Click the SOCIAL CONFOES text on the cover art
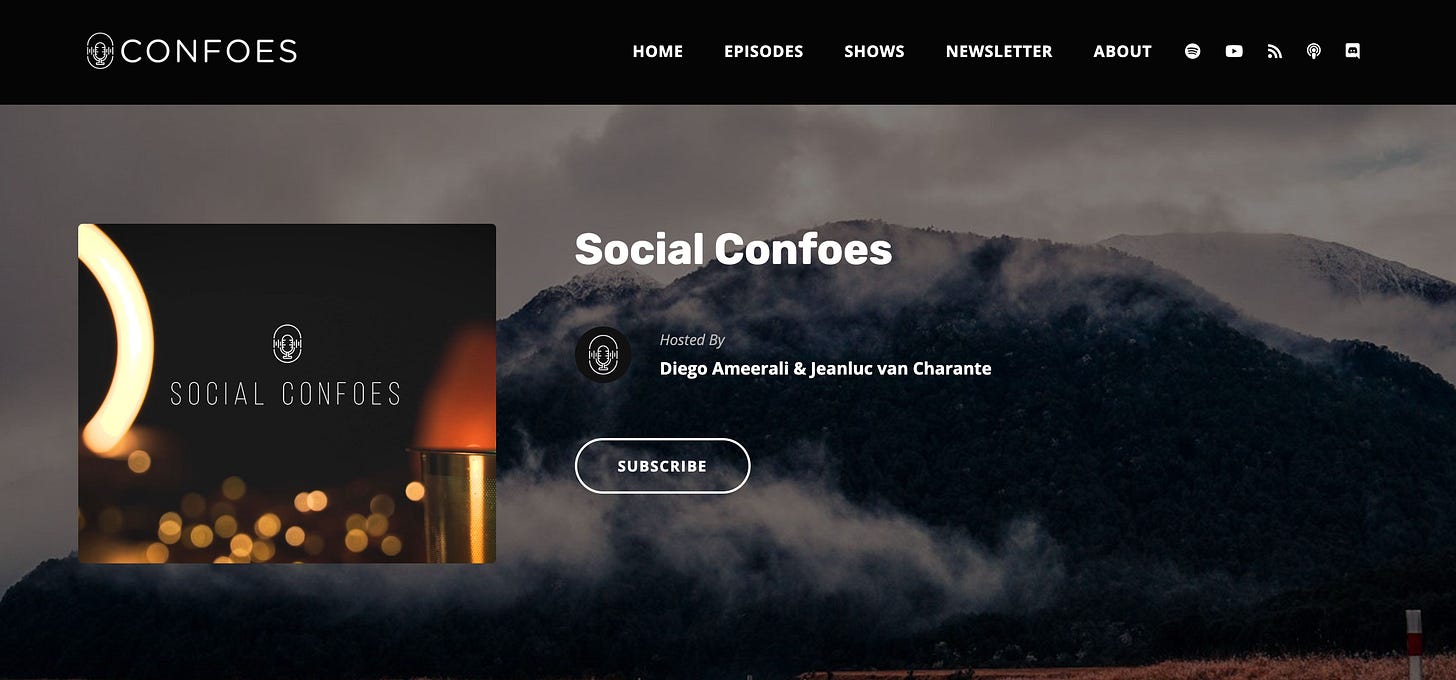This screenshot has height=680, width=1456. click(286, 394)
